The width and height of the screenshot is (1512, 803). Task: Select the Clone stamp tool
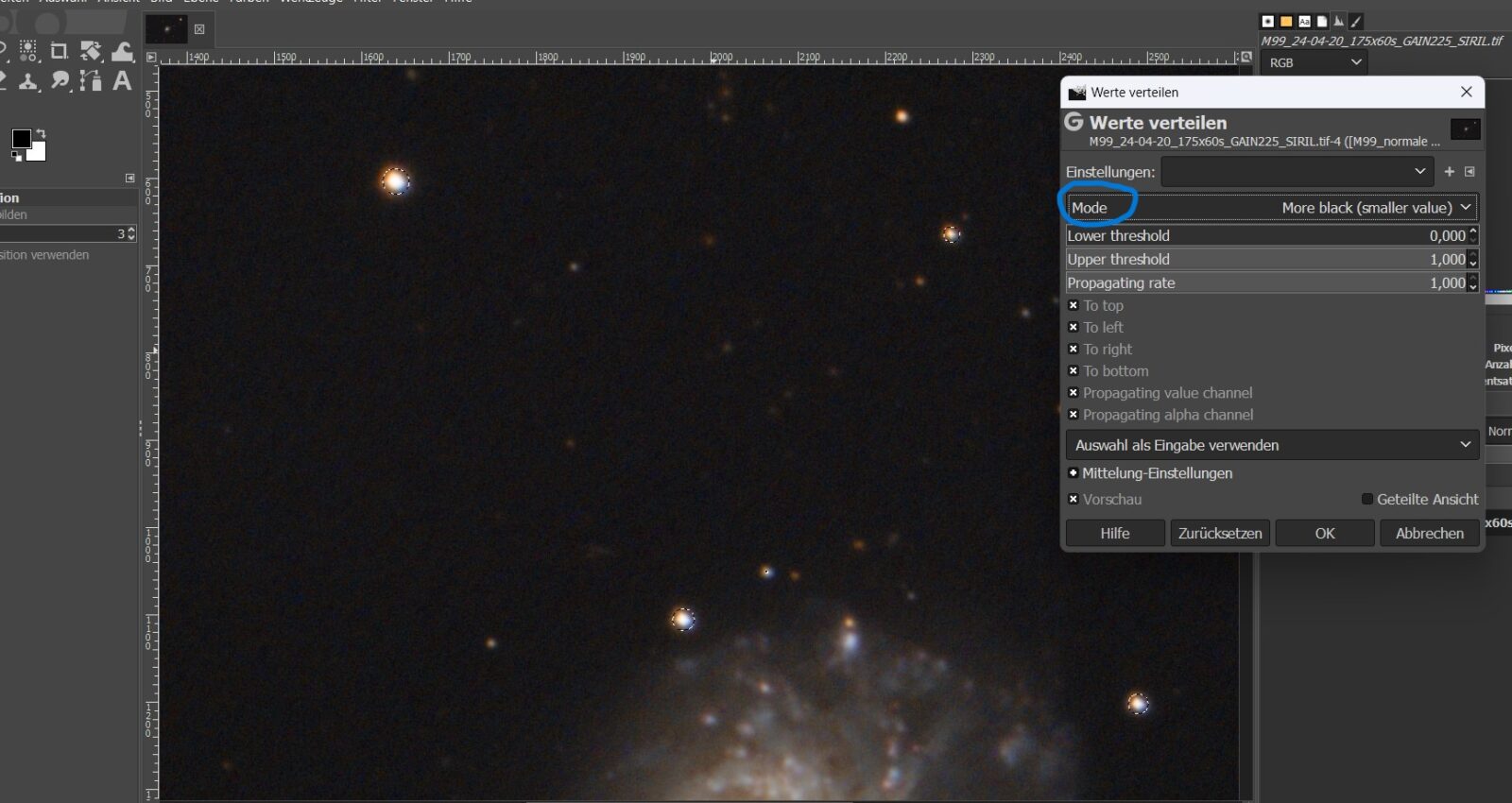pos(29,82)
